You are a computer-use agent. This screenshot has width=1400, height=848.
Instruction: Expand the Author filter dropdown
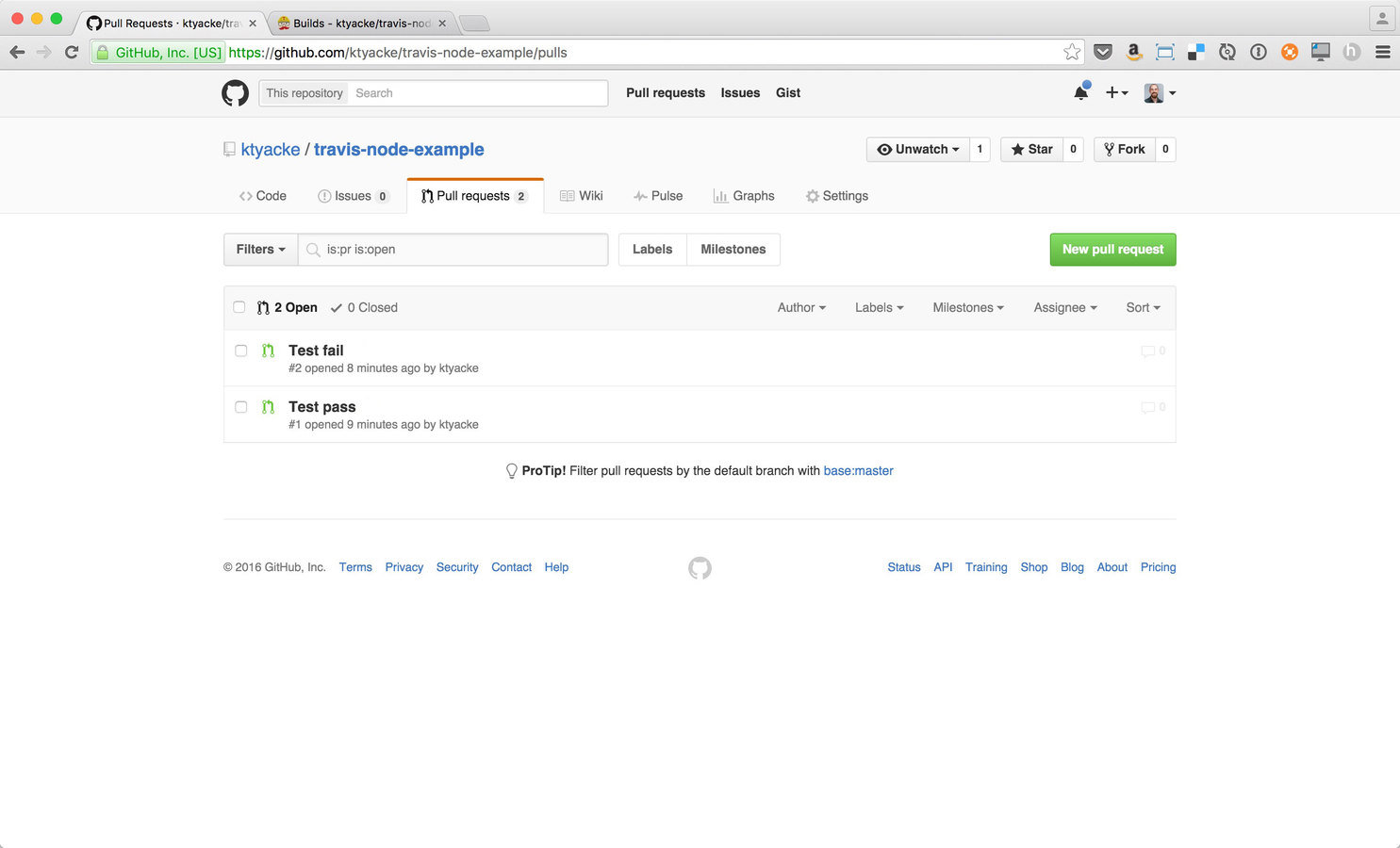(801, 307)
